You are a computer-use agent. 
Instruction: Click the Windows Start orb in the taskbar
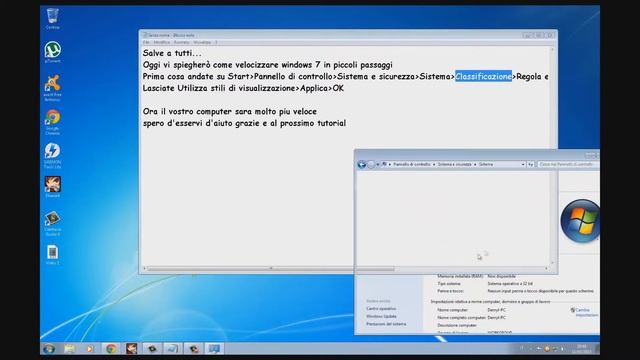(49, 349)
